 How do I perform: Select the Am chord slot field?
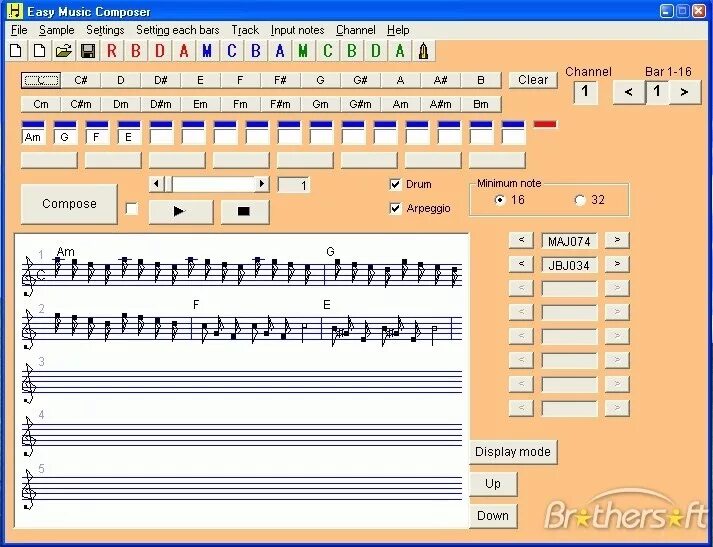(x=33, y=137)
